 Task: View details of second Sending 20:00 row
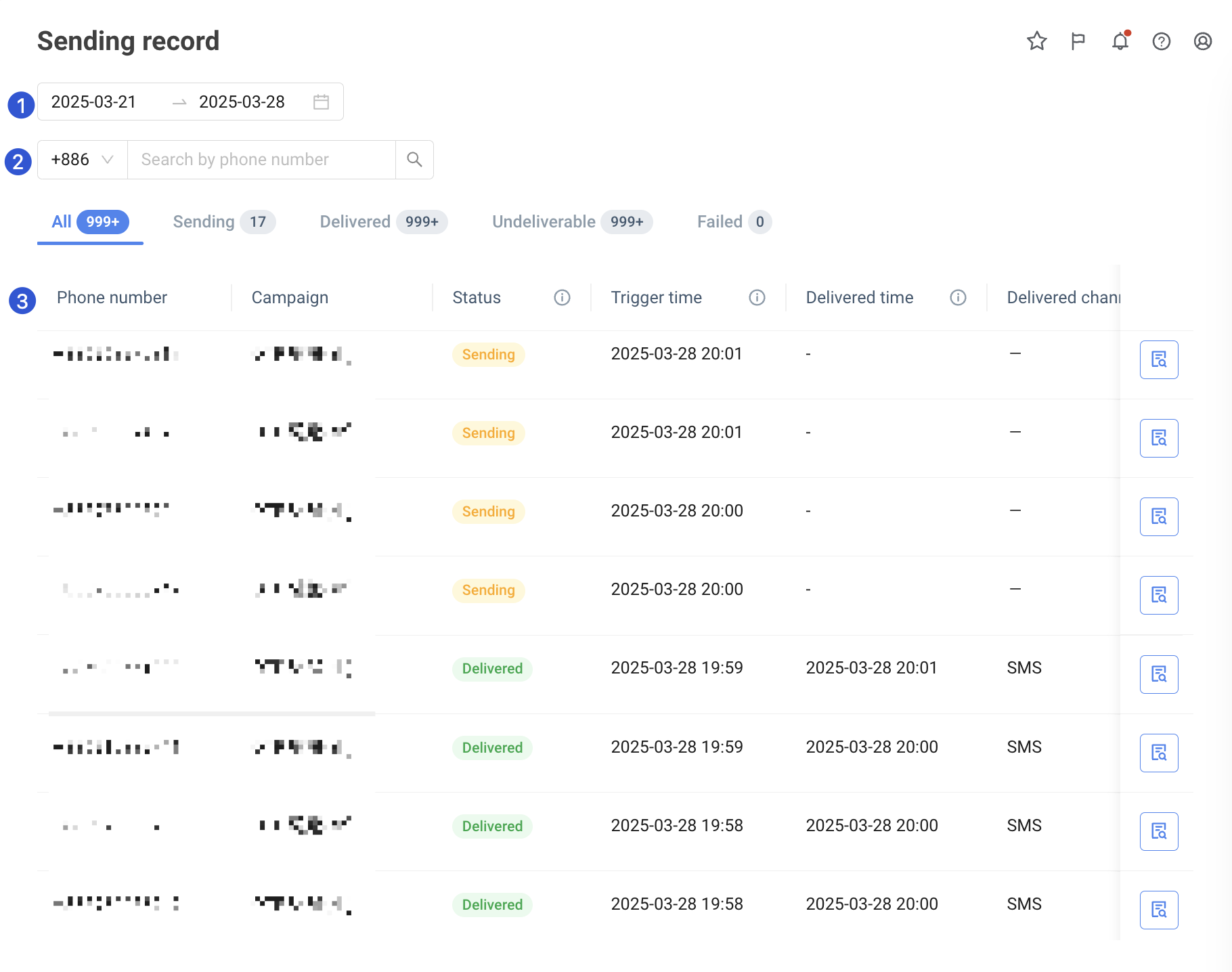tap(1159, 595)
